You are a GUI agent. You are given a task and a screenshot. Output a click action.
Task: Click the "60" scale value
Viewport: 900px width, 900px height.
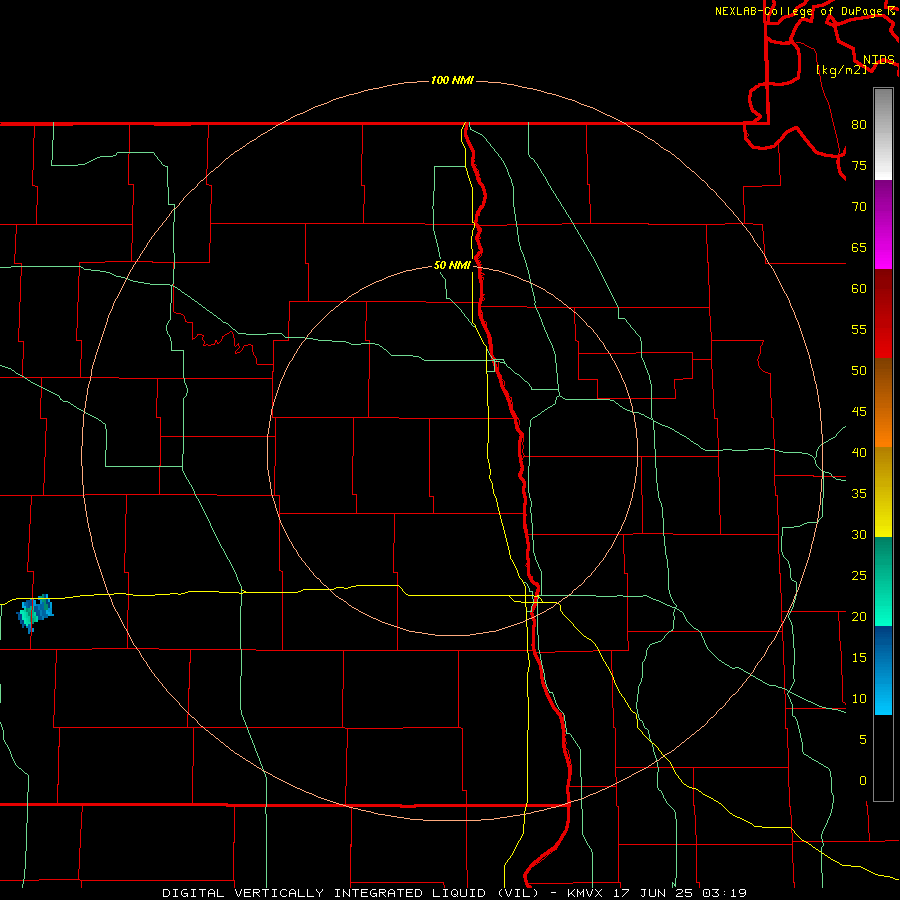click(859, 289)
